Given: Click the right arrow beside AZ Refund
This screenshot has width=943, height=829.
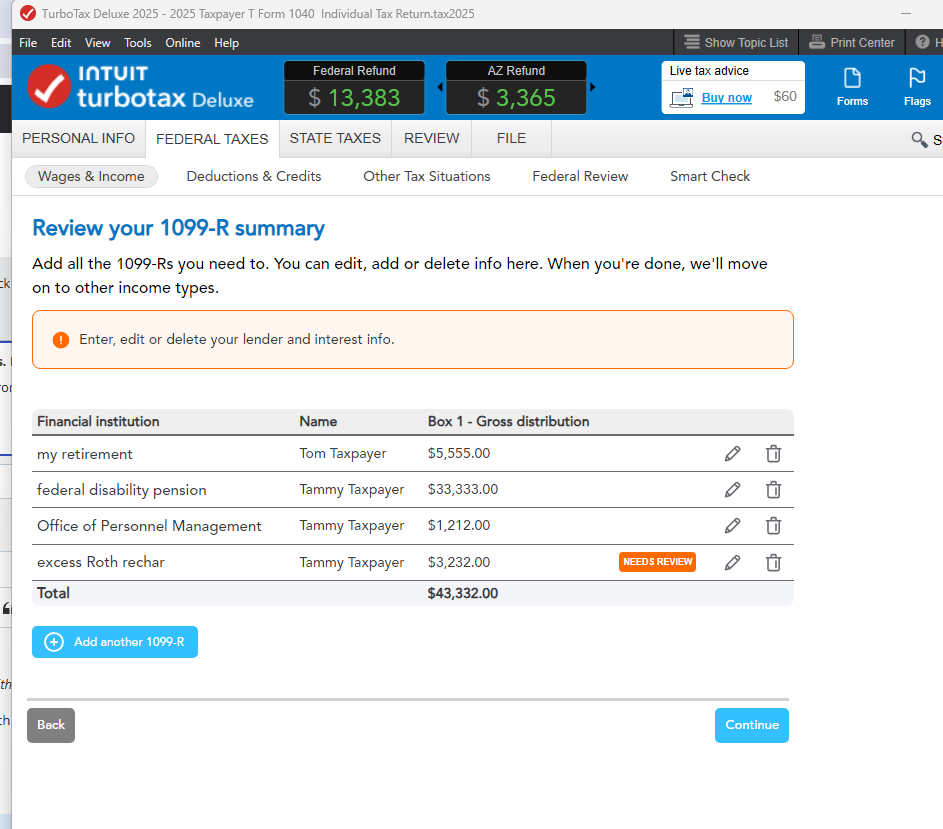Looking at the screenshot, I should (x=593, y=87).
